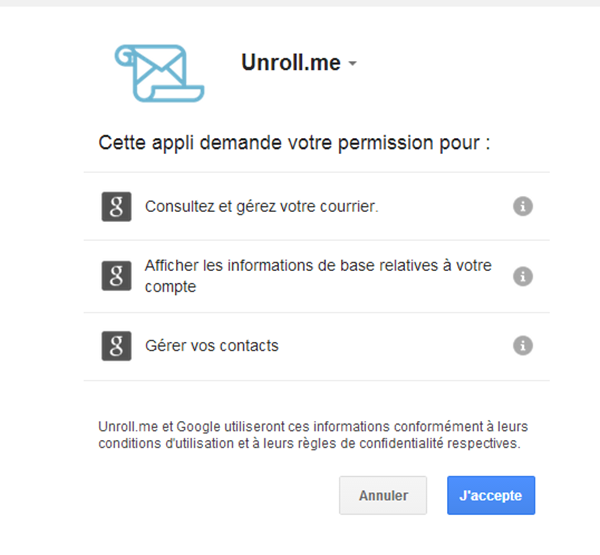This screenshot has width=600, height=555.
Task: Show info for mail access permission
Action: (x=522, y=206)
